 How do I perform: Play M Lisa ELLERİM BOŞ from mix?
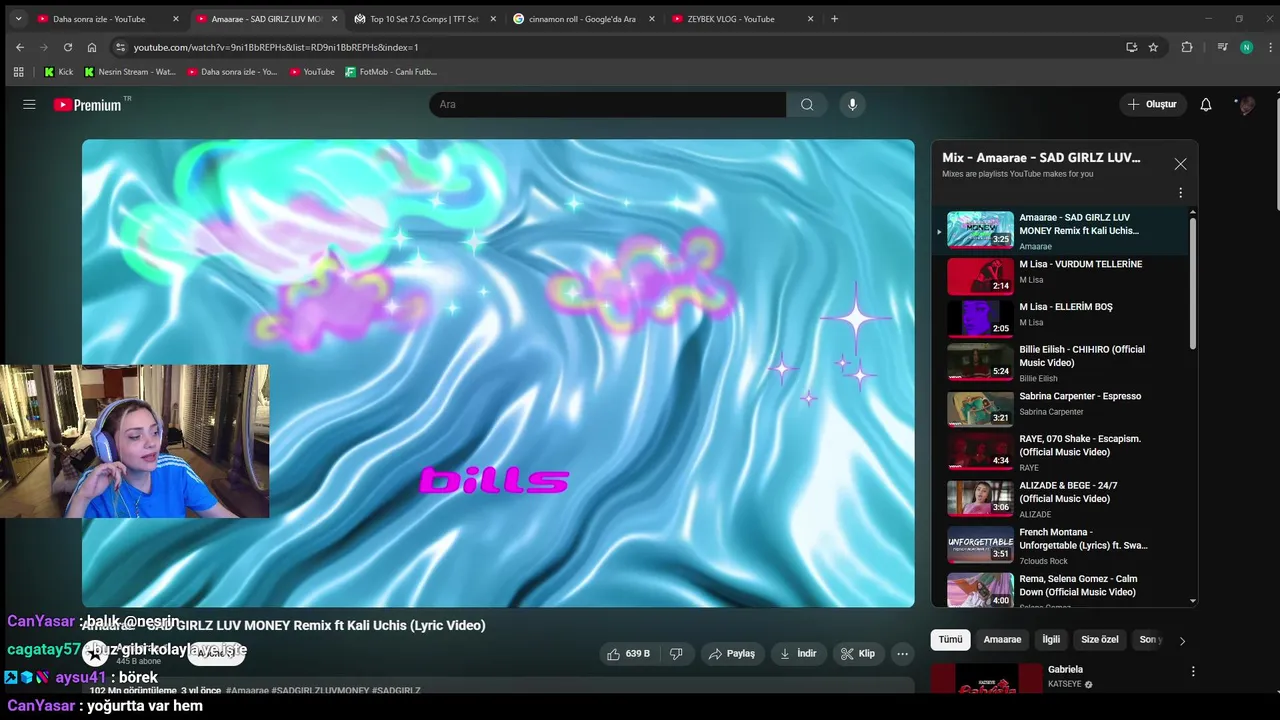(1060, 319)
